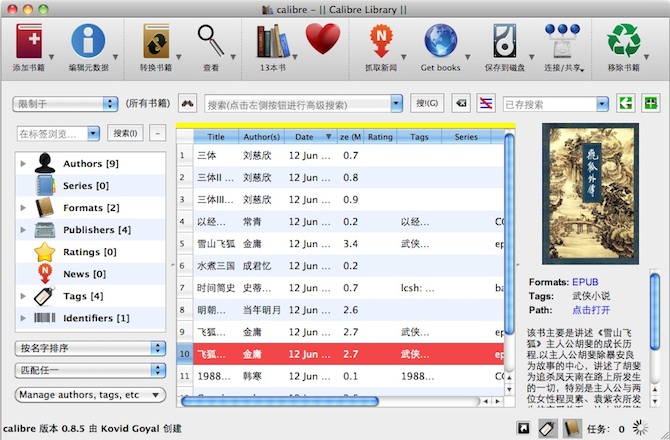
Task: Toggle tag browser button in status bar
Action: 547,428
